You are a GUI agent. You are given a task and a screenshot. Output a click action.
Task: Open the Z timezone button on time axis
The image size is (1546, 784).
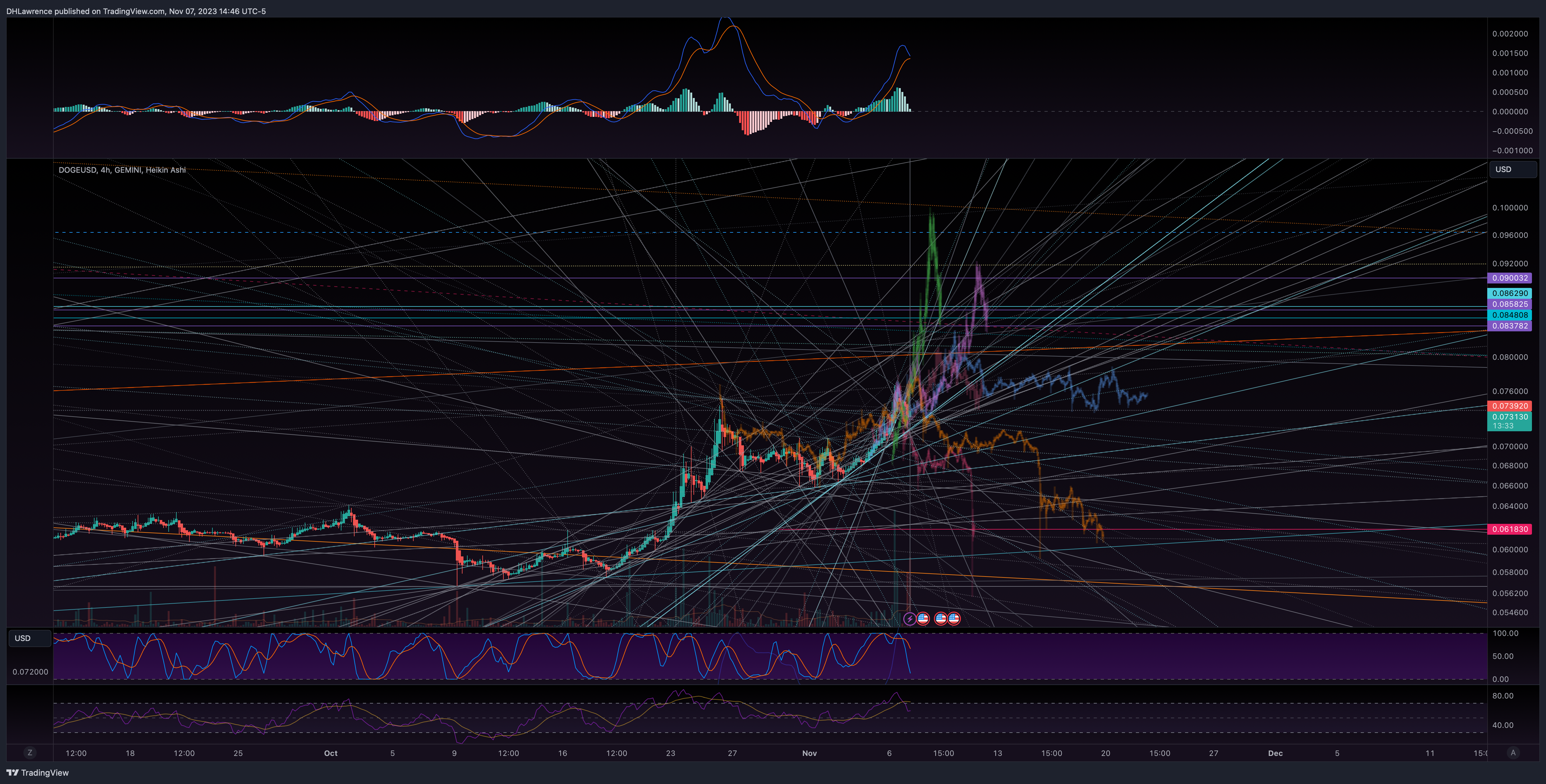click(x=30, y=753)
